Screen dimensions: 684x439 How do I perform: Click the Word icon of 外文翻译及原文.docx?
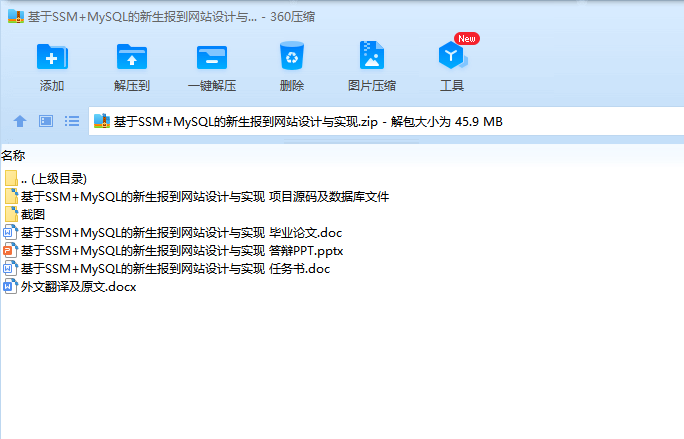click(x=10, y=286)
